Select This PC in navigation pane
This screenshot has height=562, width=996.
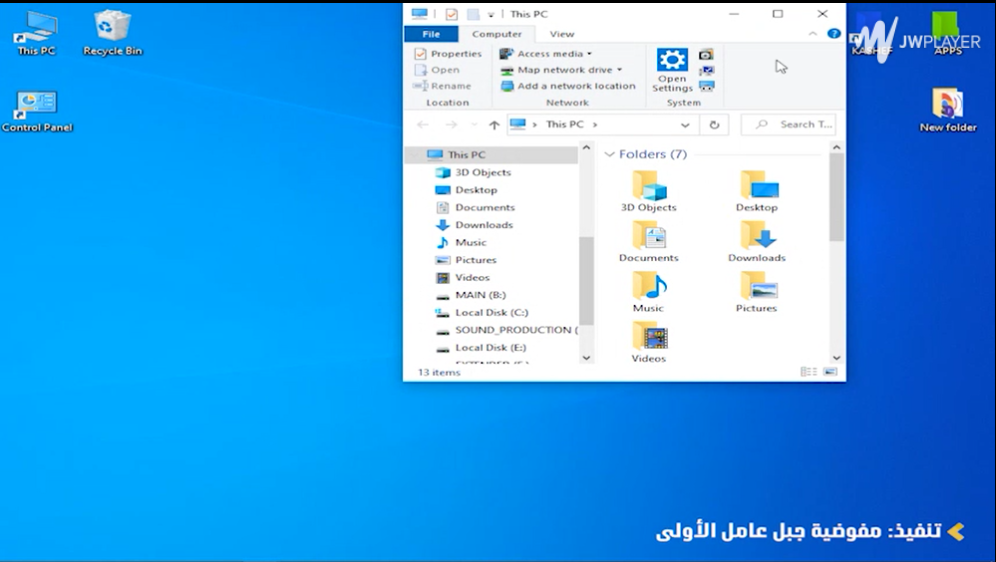click(x=492, y=155)
